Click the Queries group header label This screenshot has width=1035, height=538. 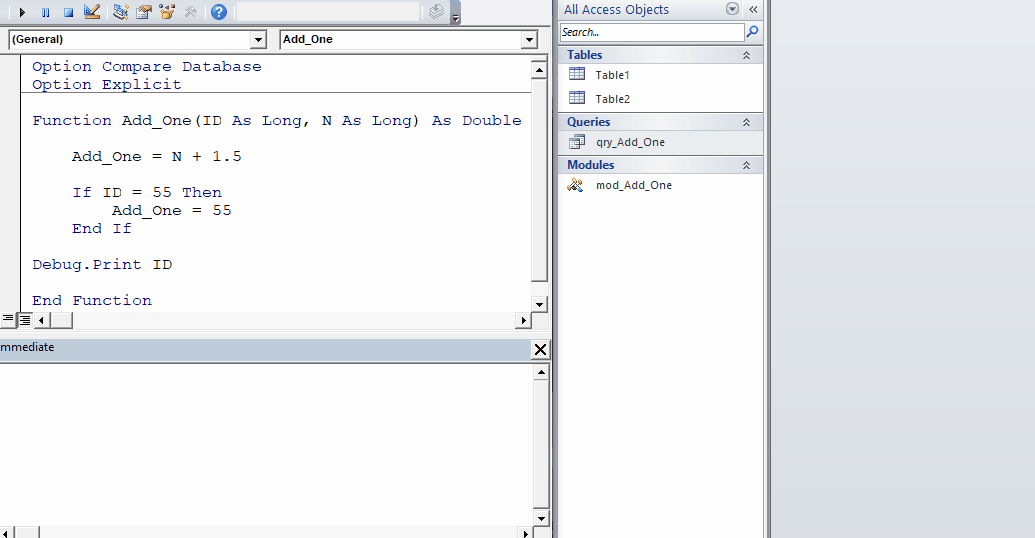coord(588,121)
